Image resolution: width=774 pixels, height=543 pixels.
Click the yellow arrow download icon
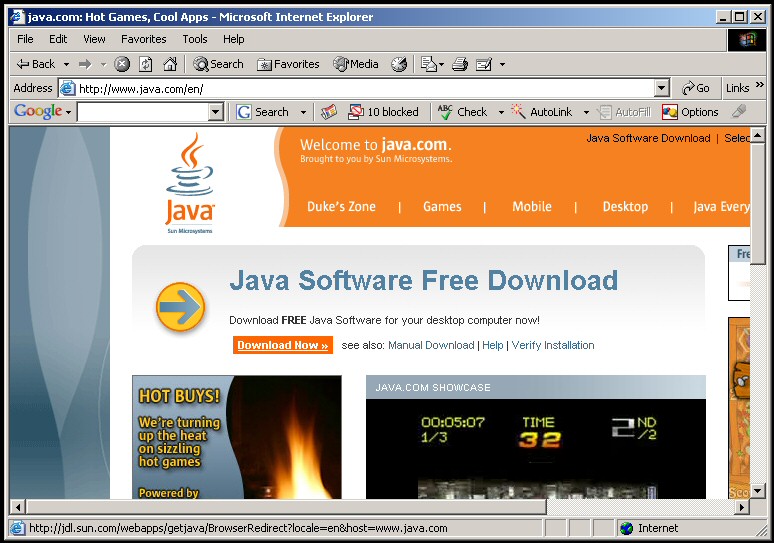180,307
